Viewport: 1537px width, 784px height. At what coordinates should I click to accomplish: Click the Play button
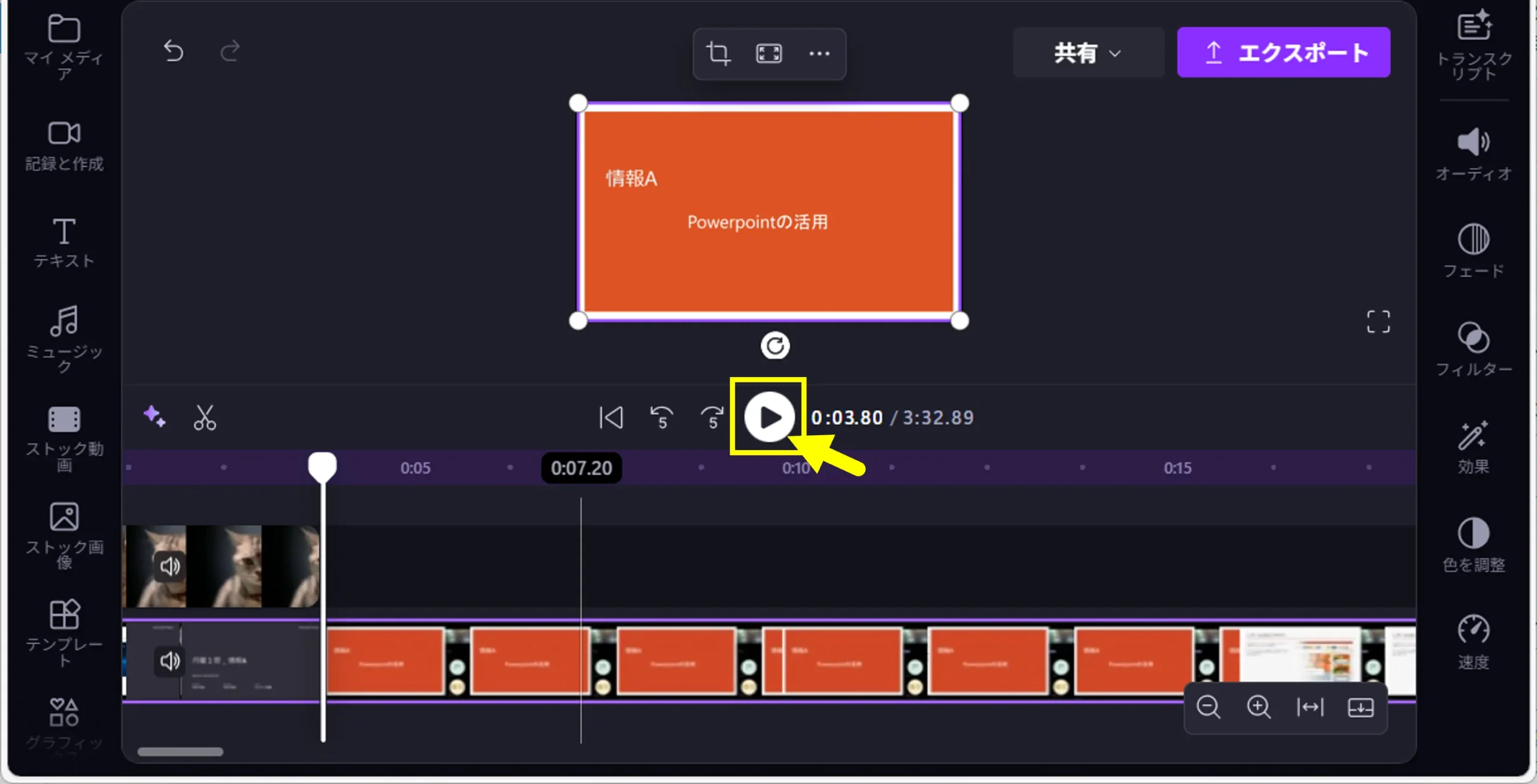769,417
